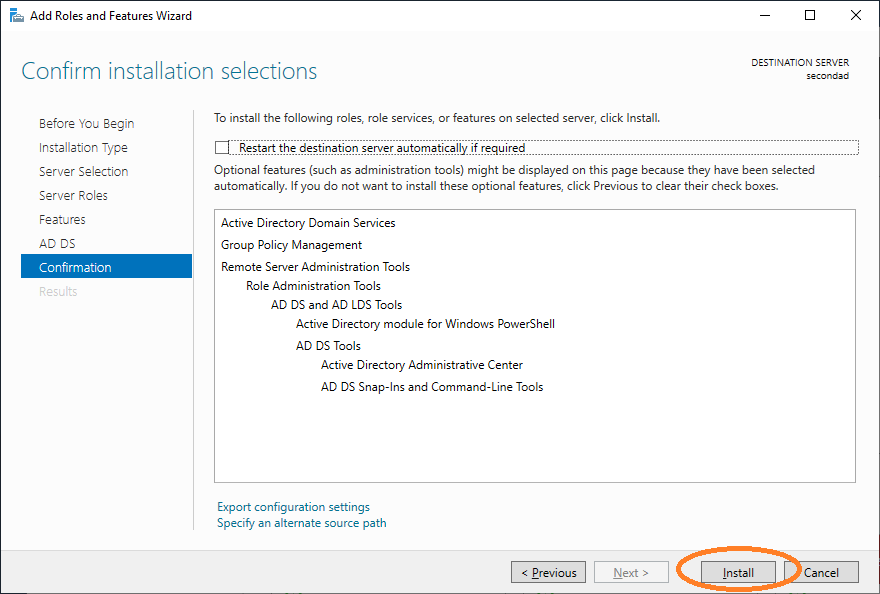
Task: Click the wizard icon in title bar
Action: click(x=16, y=15)
